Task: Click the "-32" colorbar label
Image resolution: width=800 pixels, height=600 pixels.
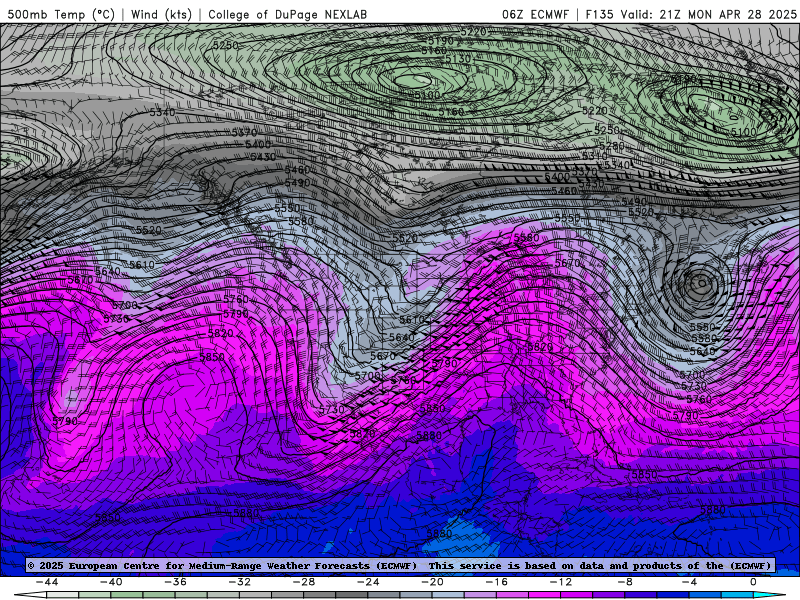Action: coord(240,582)
